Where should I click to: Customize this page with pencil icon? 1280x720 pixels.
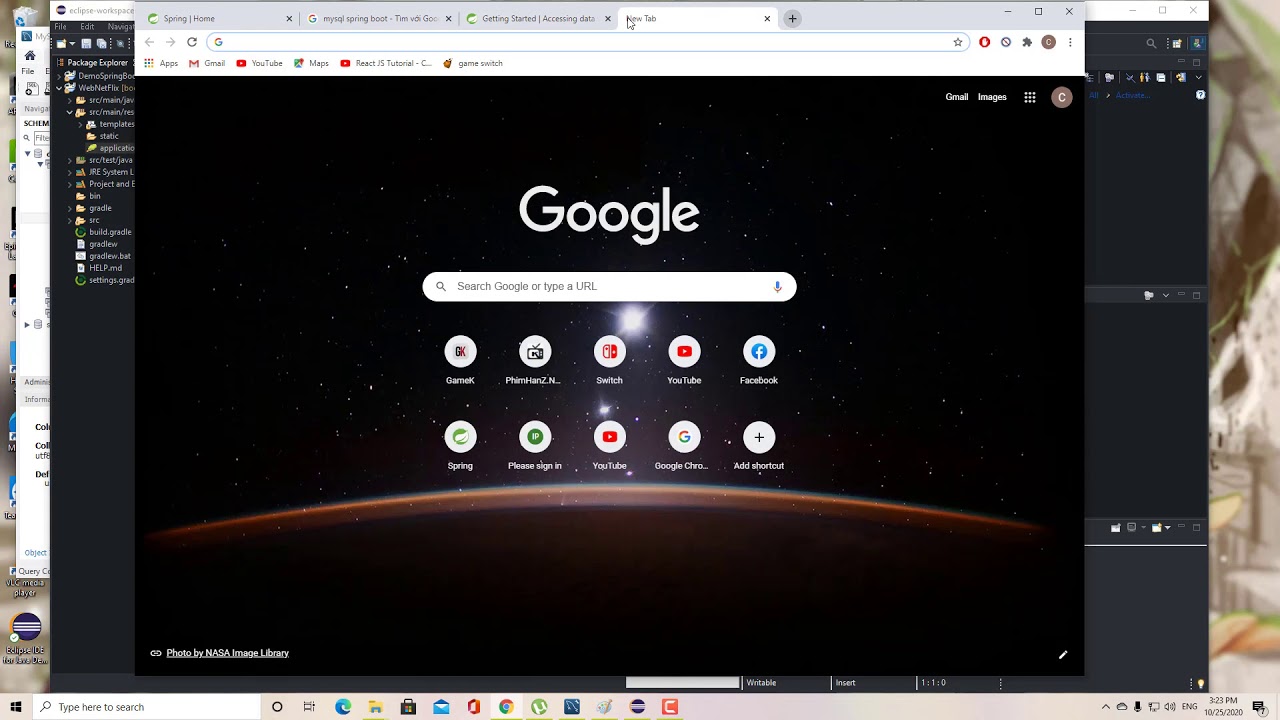click(x=1063, y=655)
